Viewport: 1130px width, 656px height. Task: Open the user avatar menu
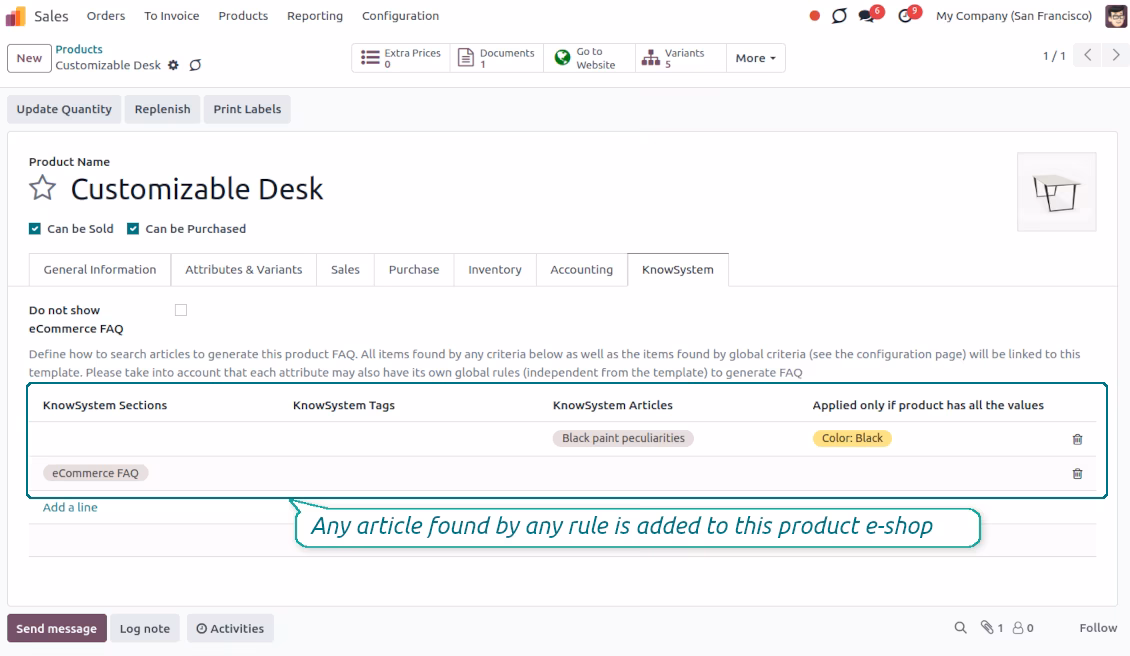pos(1116,16)
